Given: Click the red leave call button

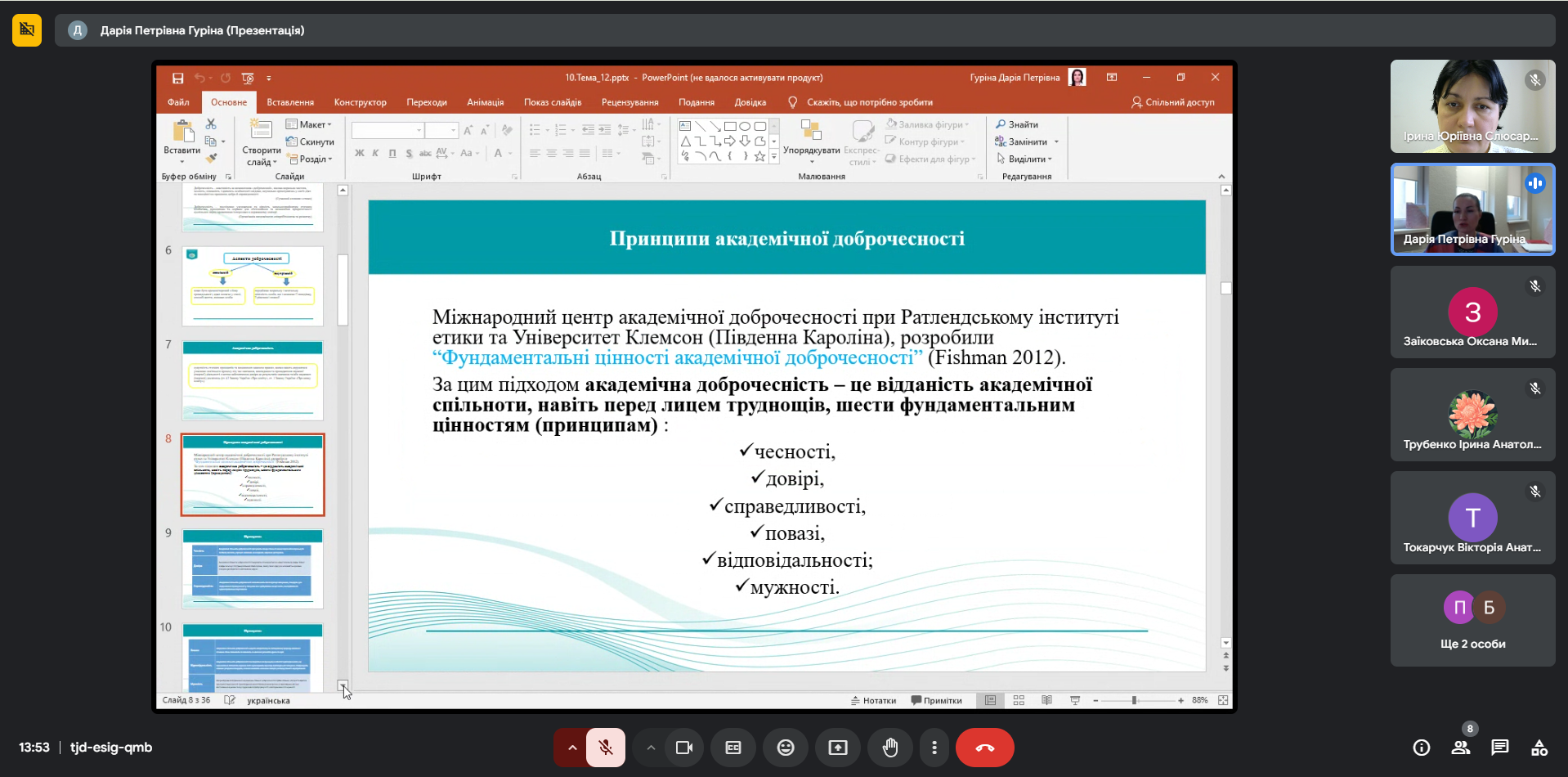Looking at the screenshot, I should [x=984, y=748].
